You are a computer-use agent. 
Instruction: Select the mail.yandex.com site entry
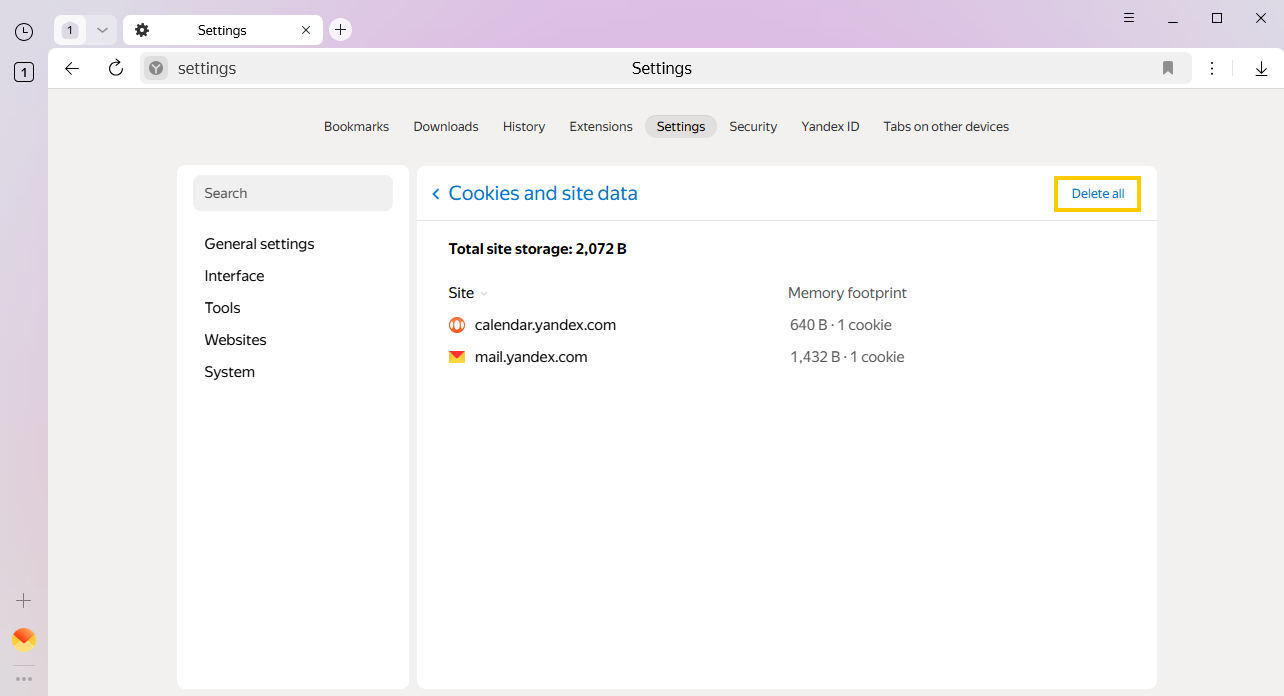[530, 357]
